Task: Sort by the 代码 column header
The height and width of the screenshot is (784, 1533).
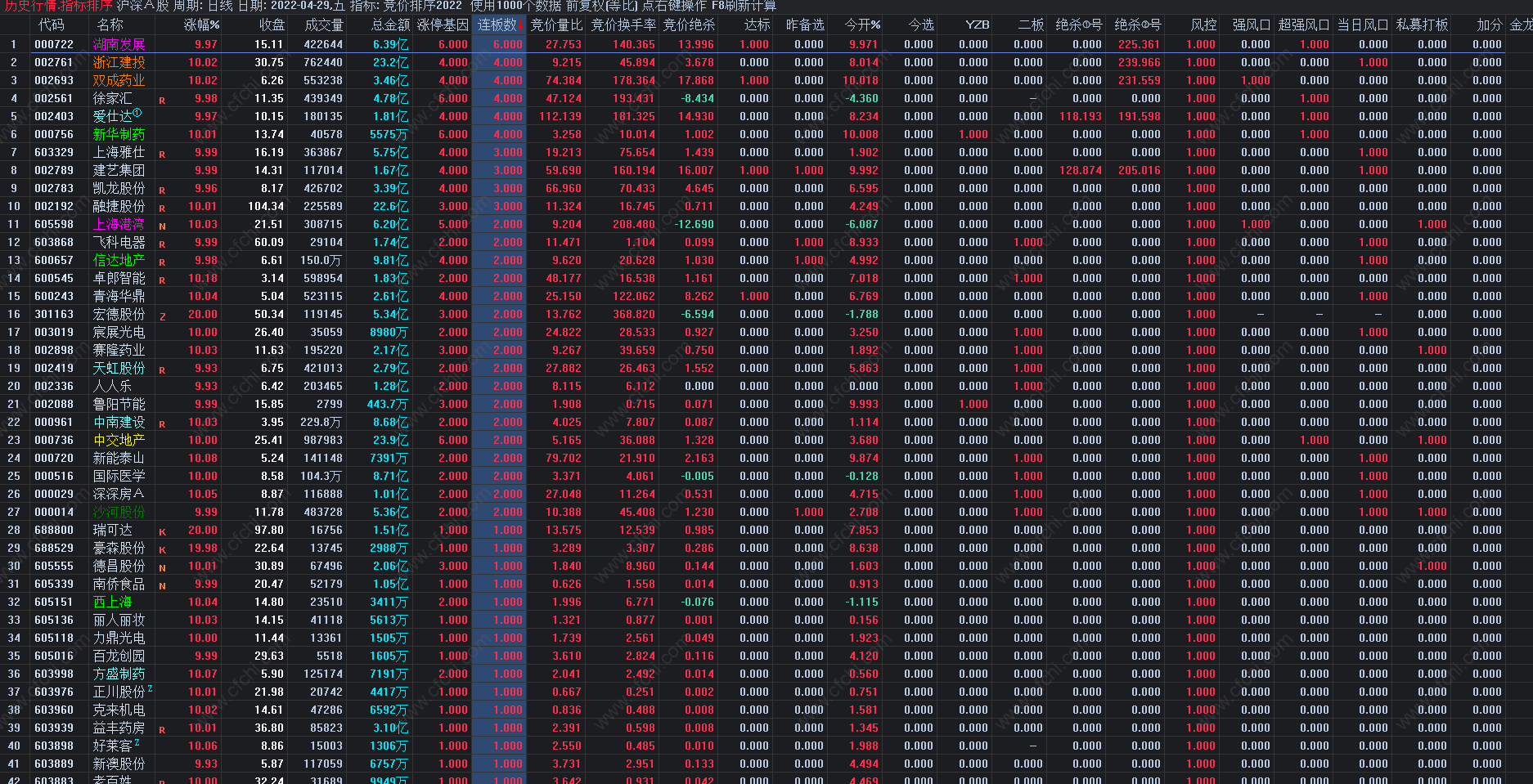Action: coord(51,25)
